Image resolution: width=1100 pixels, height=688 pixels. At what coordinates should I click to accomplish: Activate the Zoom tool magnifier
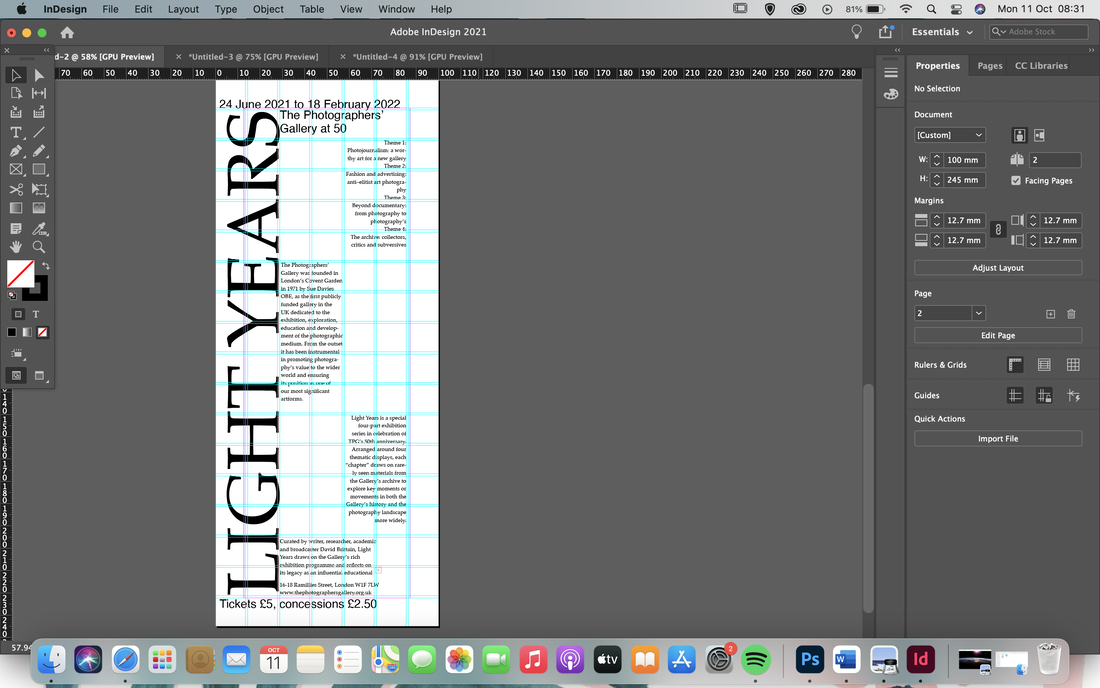coord(39,247)
